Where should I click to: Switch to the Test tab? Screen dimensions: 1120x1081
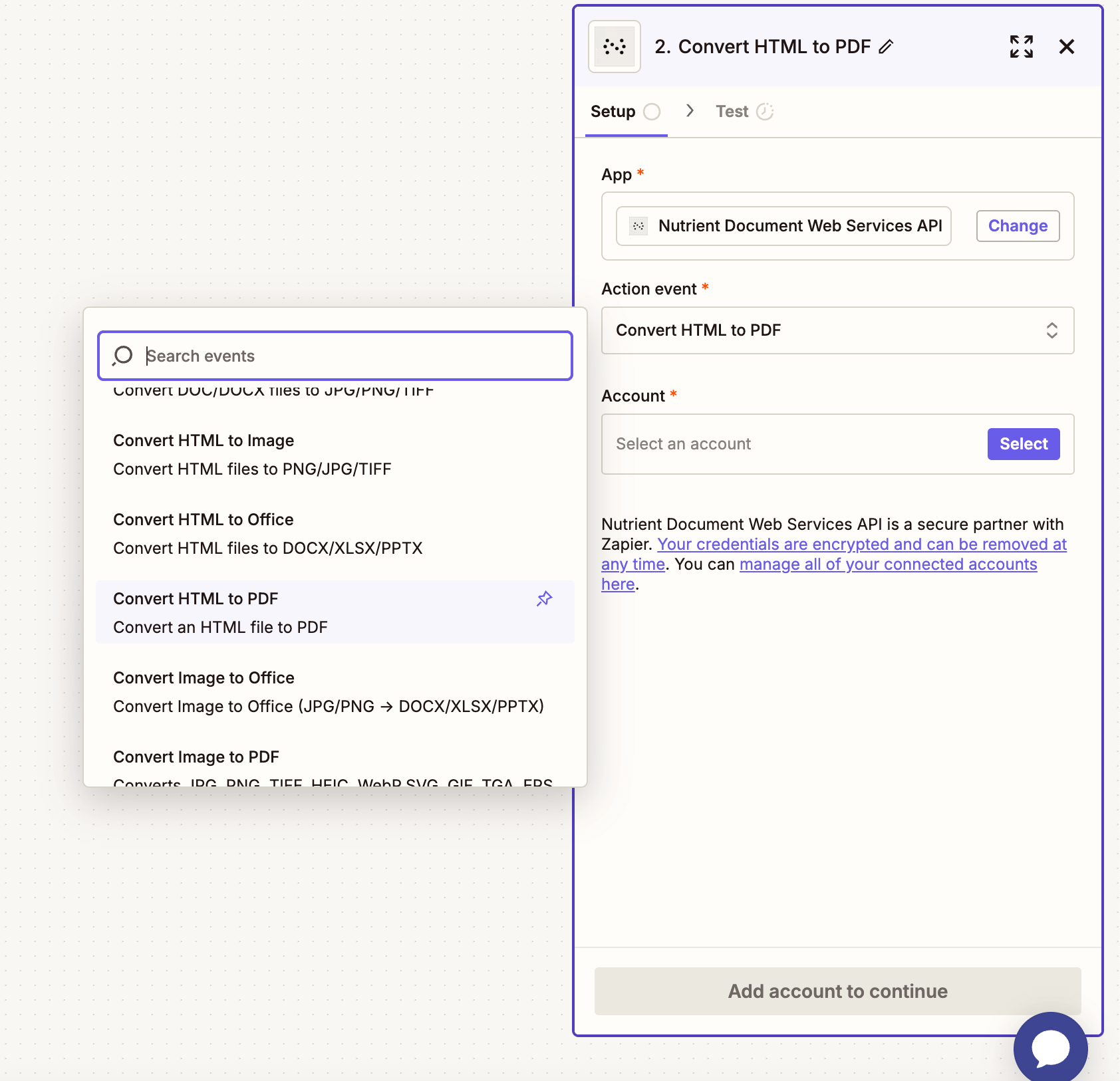pos(732,111)
